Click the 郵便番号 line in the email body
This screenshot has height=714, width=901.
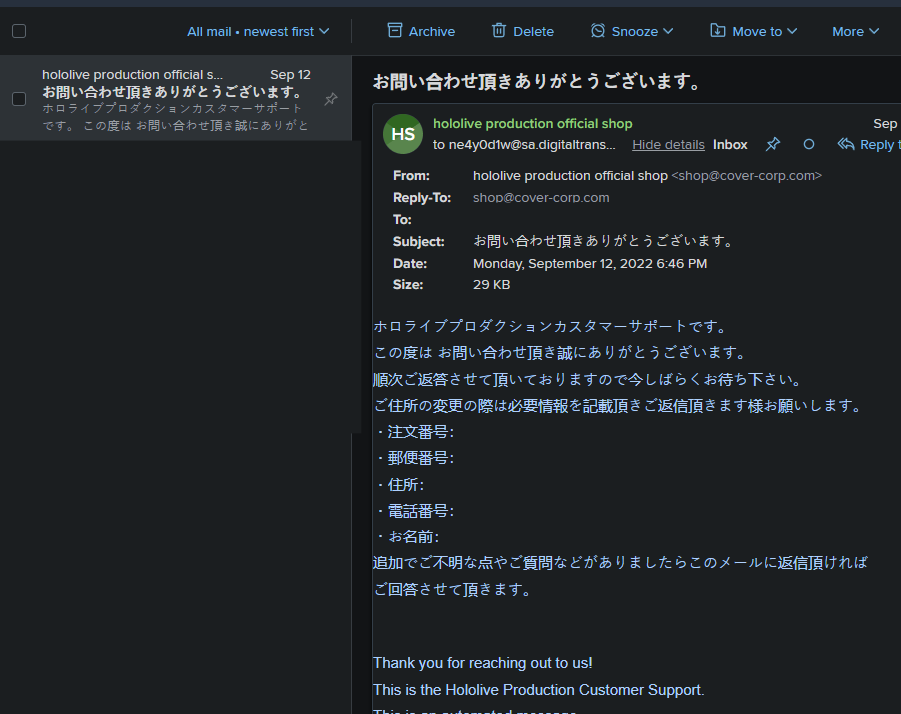(414, 458)
